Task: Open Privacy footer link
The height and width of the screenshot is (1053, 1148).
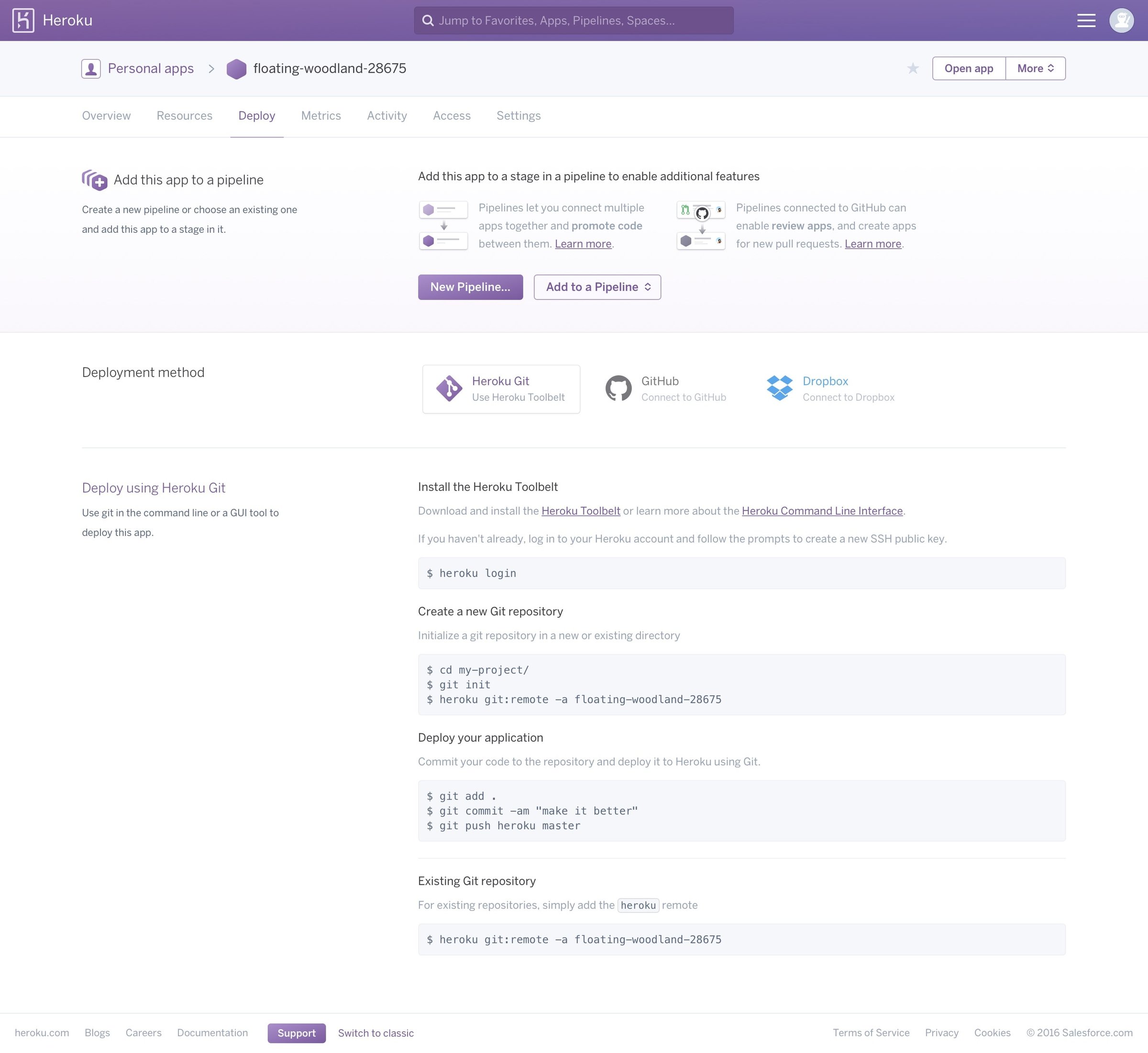Action: [942, 1033]
